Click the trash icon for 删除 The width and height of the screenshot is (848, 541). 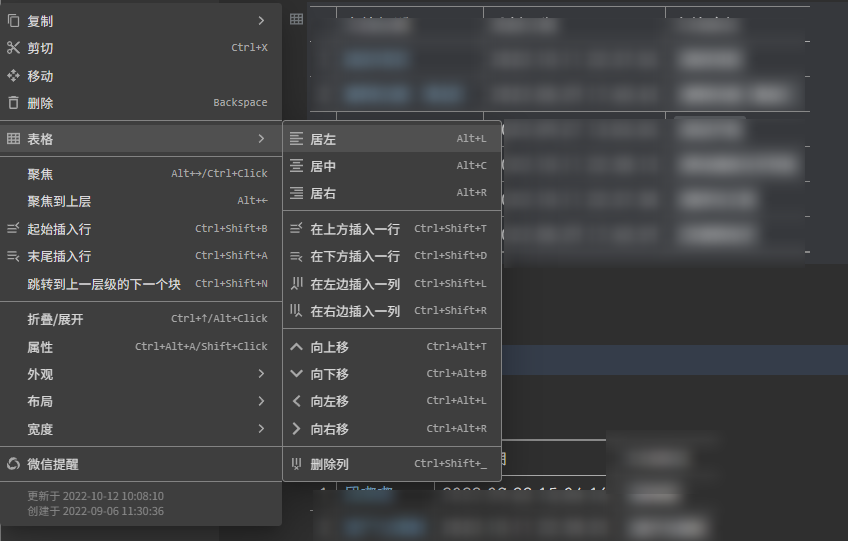14,103
